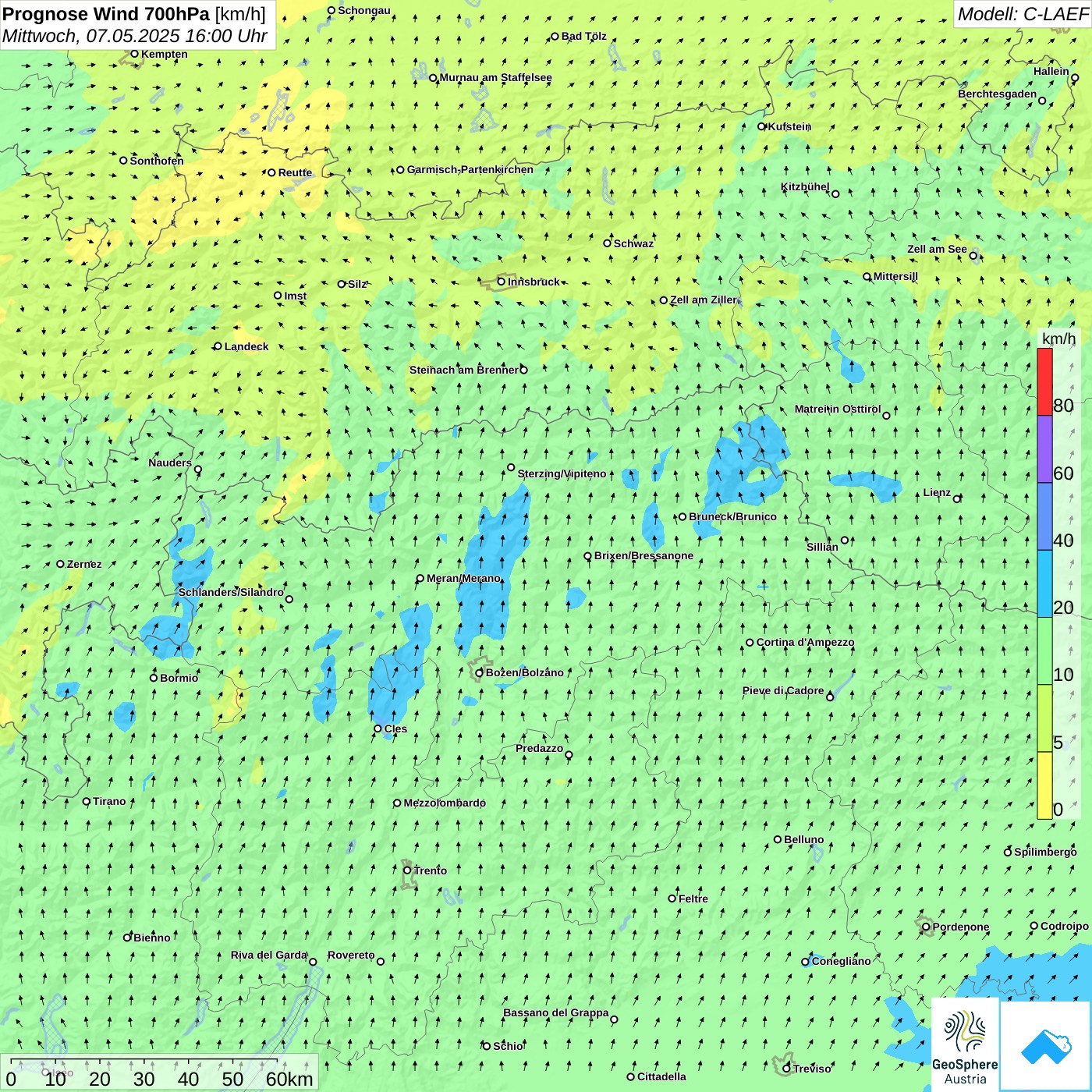Click the Meran/Merano label

(x=463, y=578)
